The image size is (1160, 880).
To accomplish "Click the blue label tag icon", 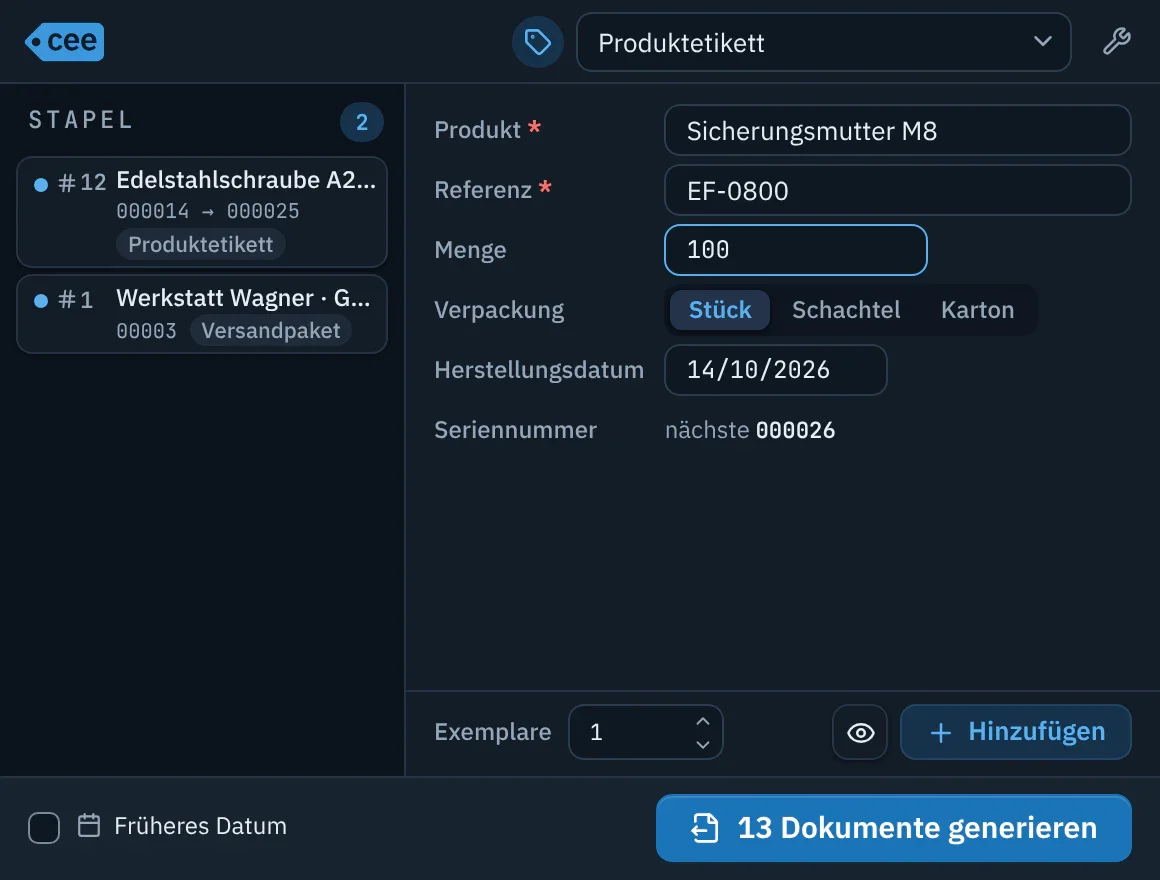I will [x=538, y=42].
